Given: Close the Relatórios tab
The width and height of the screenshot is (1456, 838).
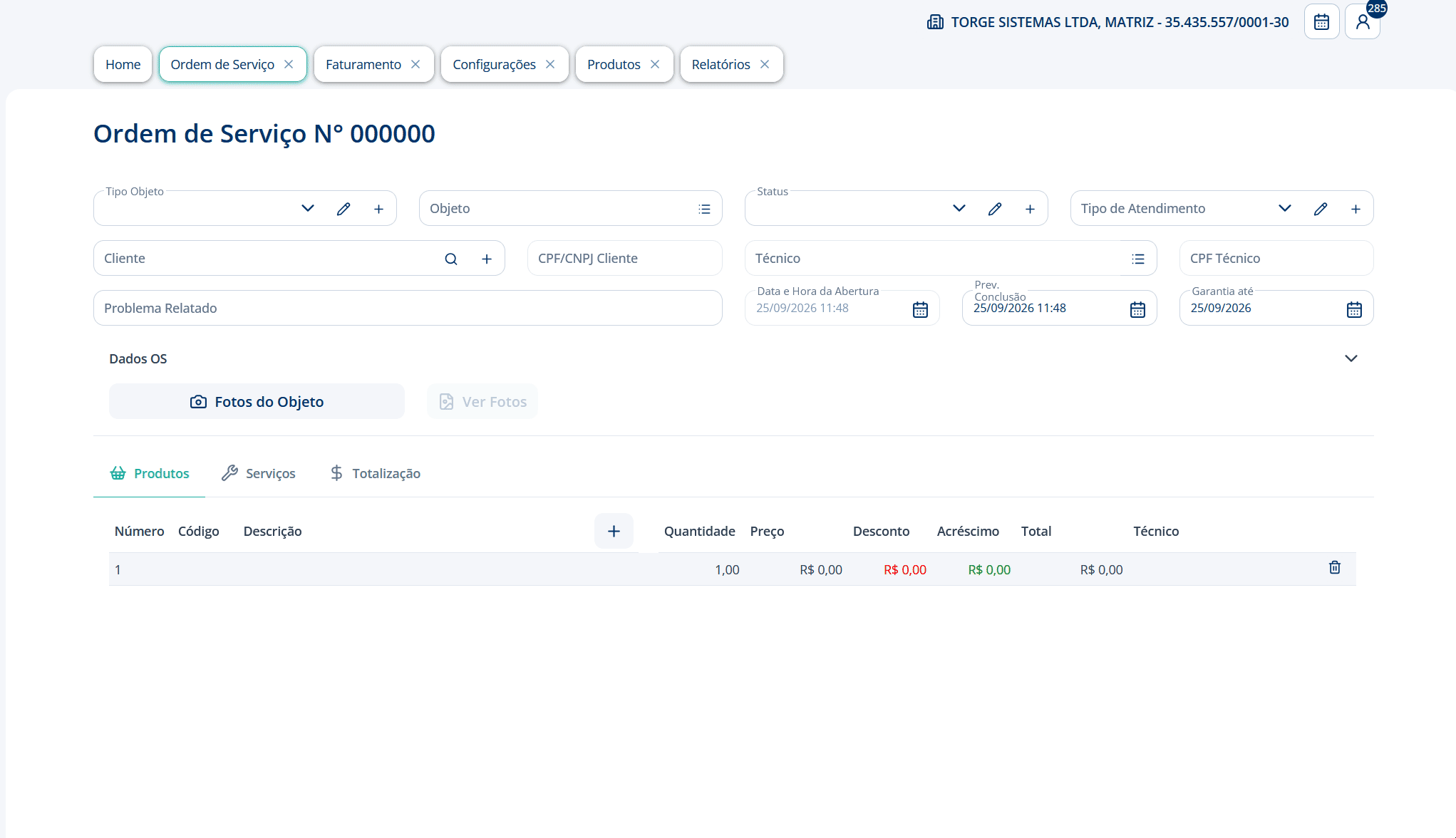Looking at the screenshot, I should click(765, 64).
